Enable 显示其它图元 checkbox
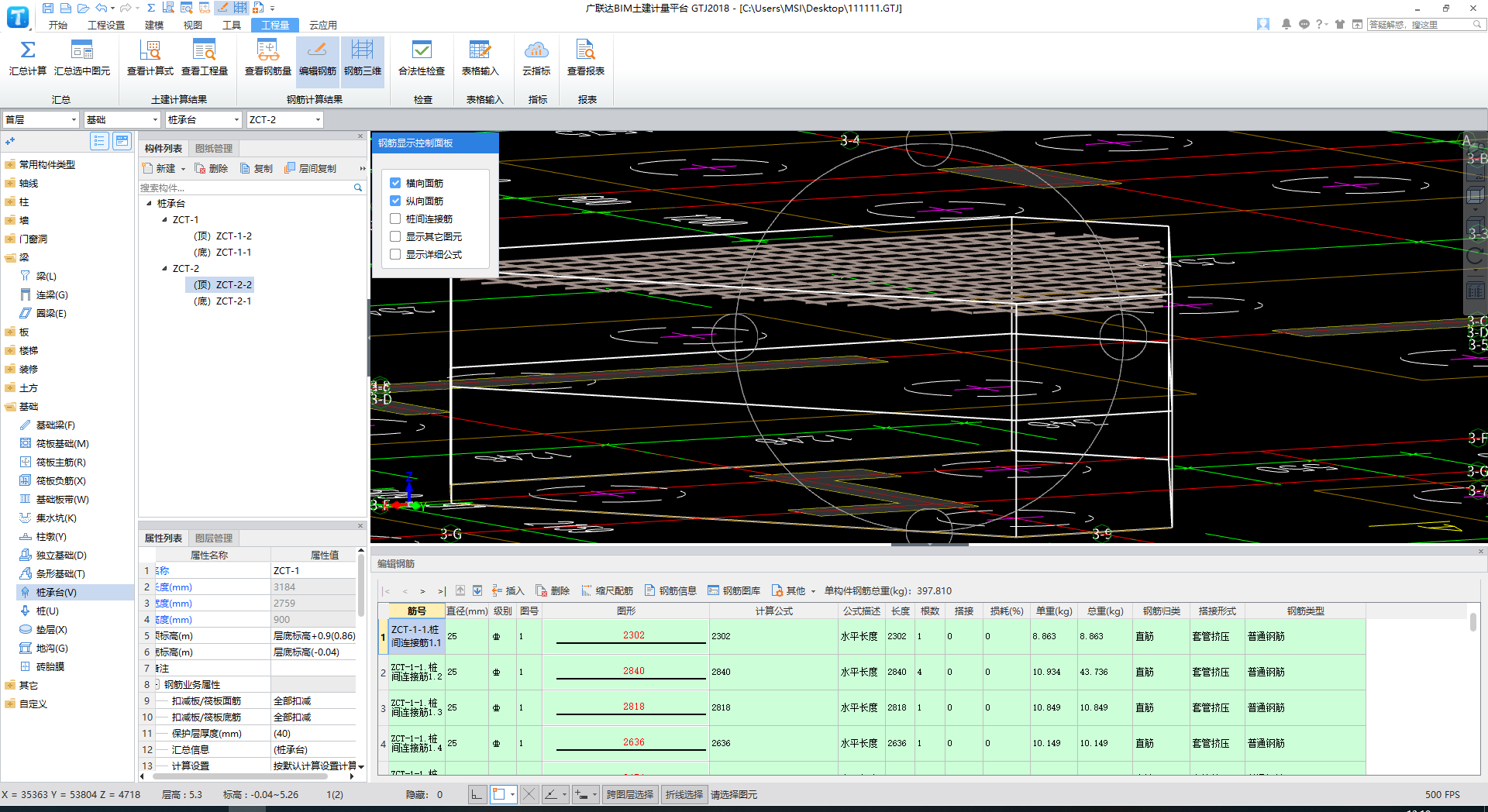The width and height of the screenshot is (1488, 812). [x=395, y=236]
